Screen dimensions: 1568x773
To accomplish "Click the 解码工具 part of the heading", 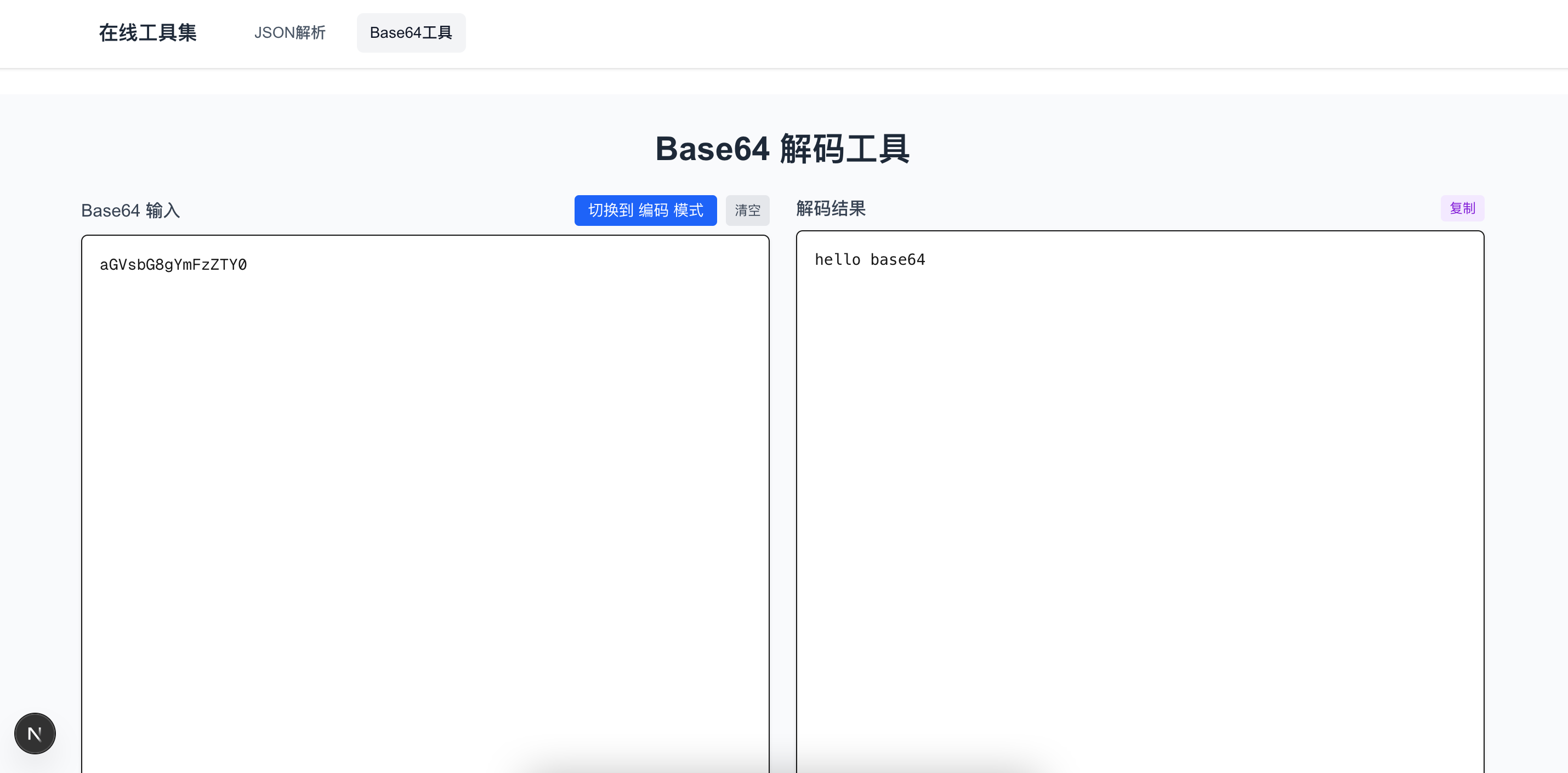I will coord(844,149).
